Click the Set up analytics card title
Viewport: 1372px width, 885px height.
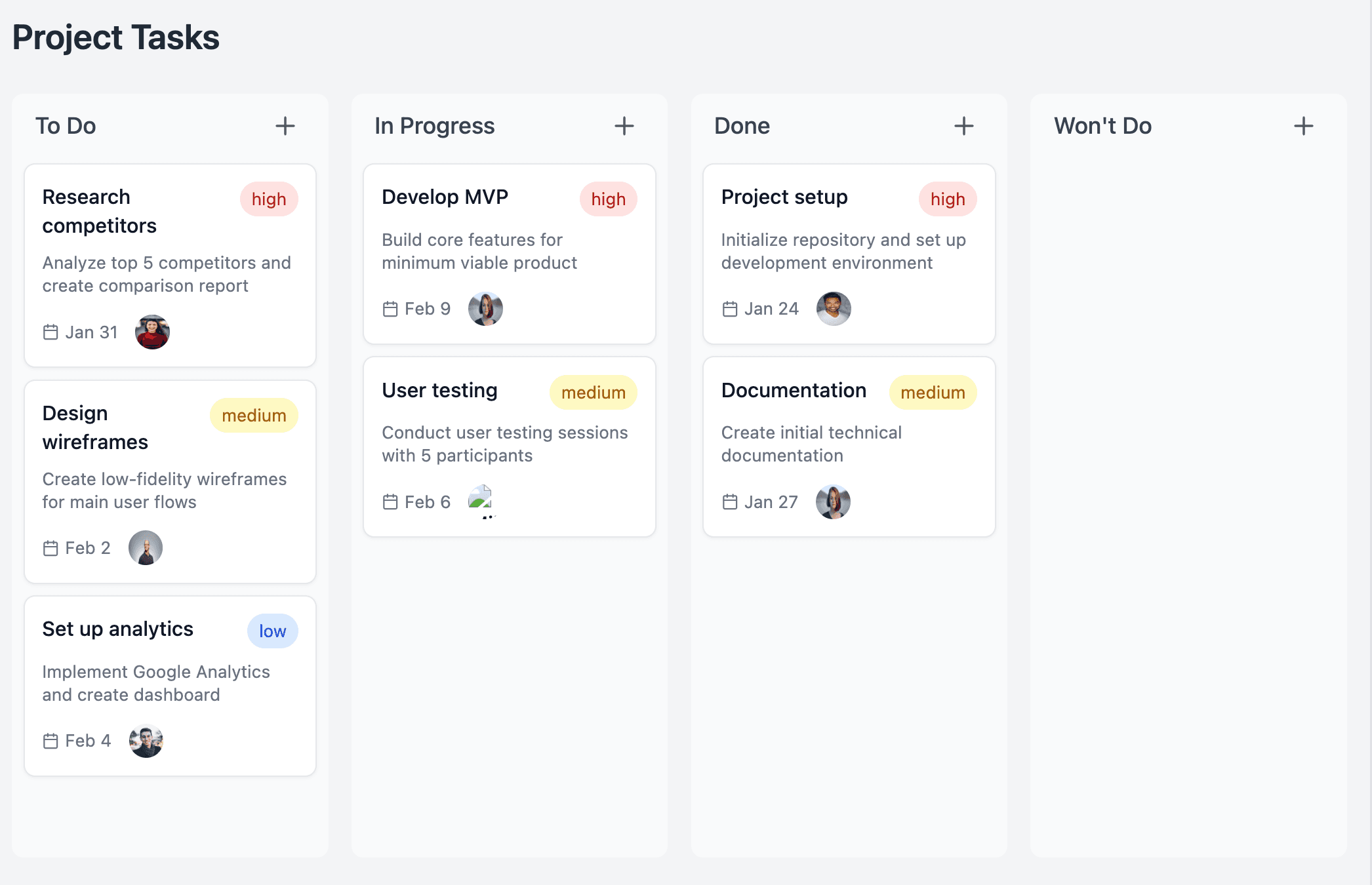(117, 629)
